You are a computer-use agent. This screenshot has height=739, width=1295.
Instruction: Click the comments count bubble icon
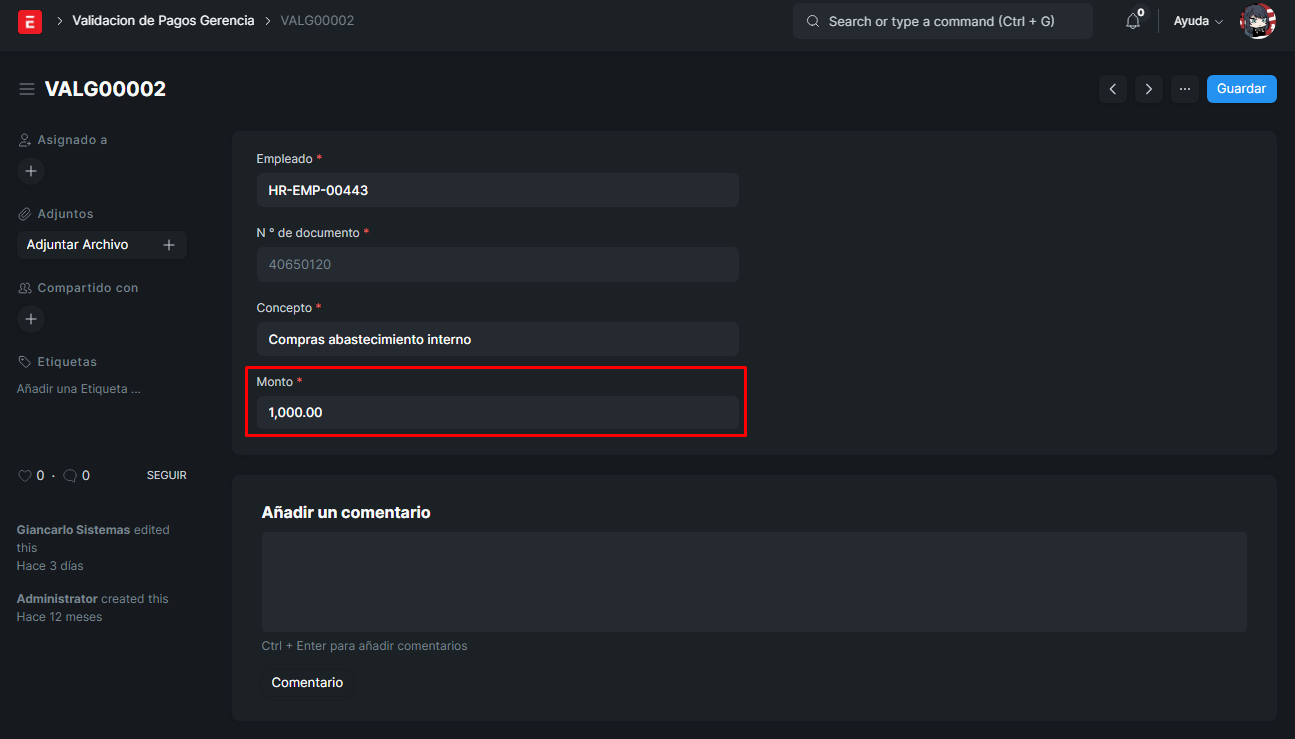pos(70,476)
